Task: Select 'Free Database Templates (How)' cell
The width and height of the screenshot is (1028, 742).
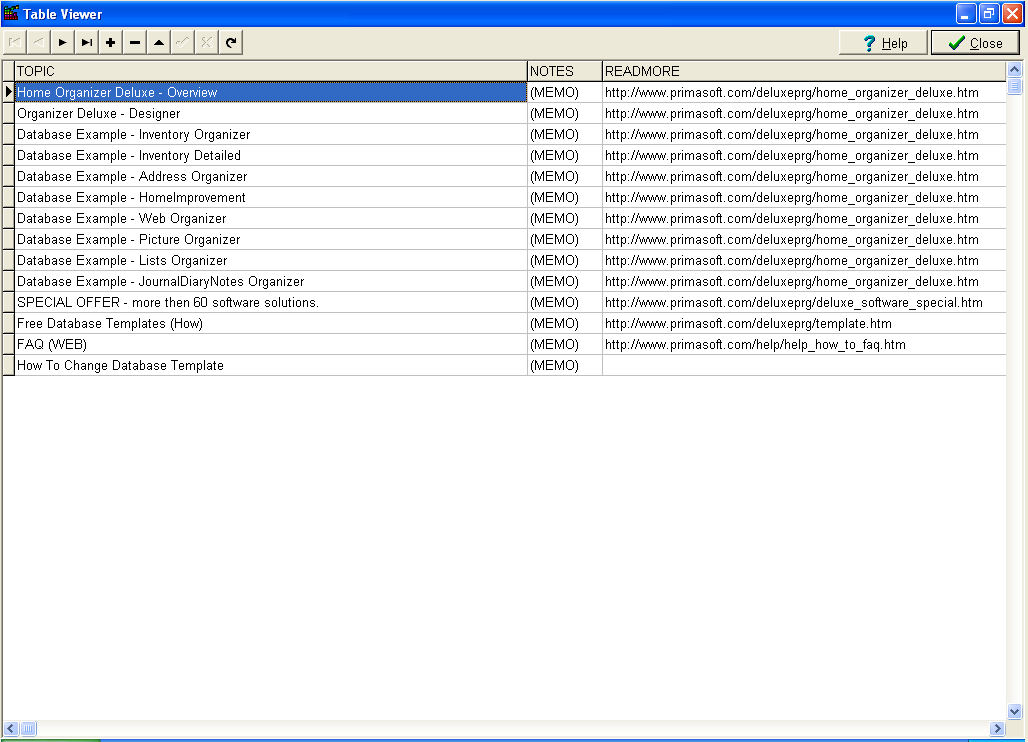Action: pos(271,323)
